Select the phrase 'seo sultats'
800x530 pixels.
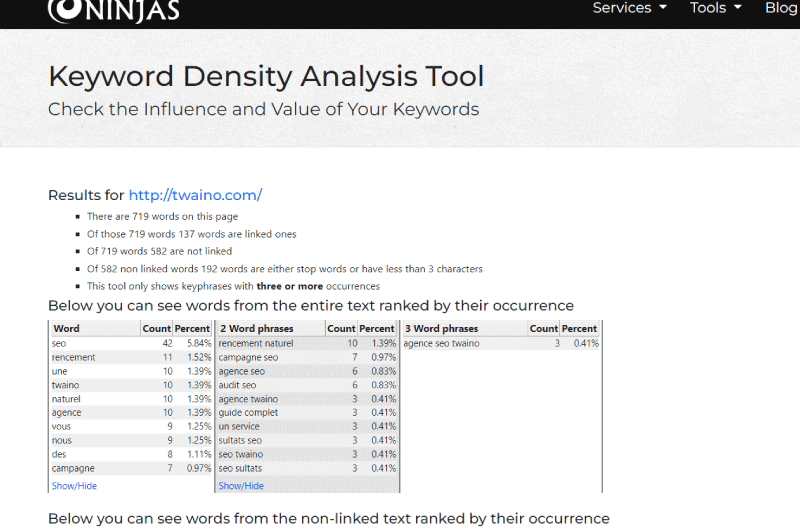[240, 468]
